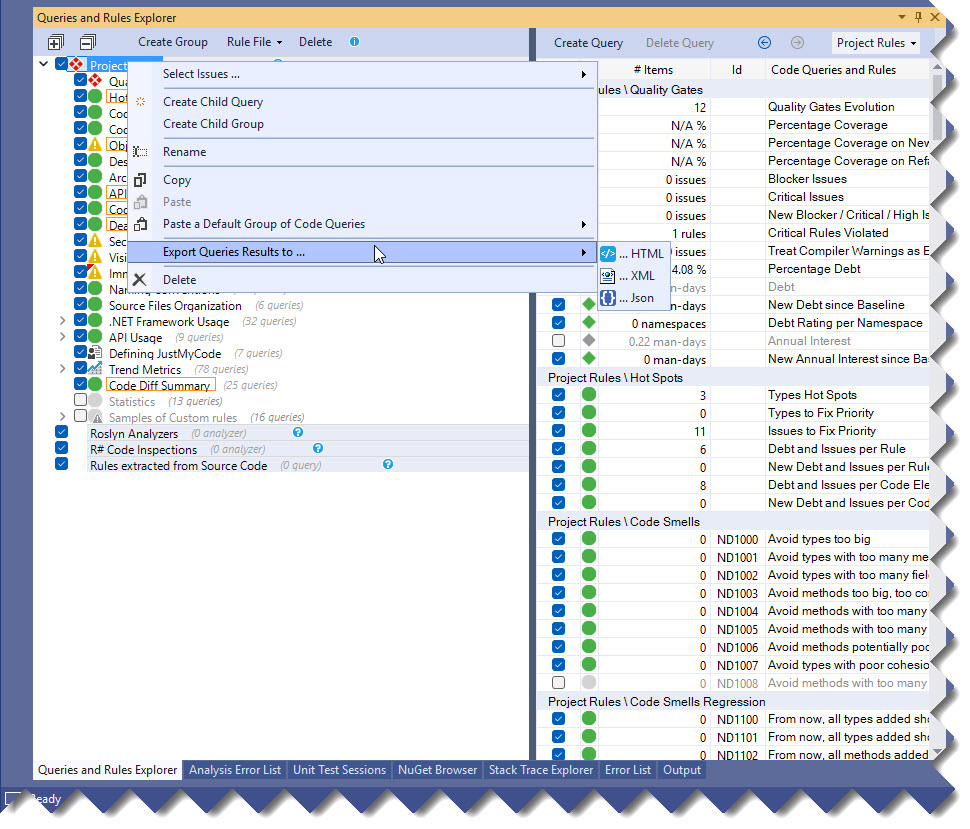This screenshot has height=829, width=970.
Task: Uncheck the Roslyn Analyzers checkbox
Action: (x=62, y=433)
